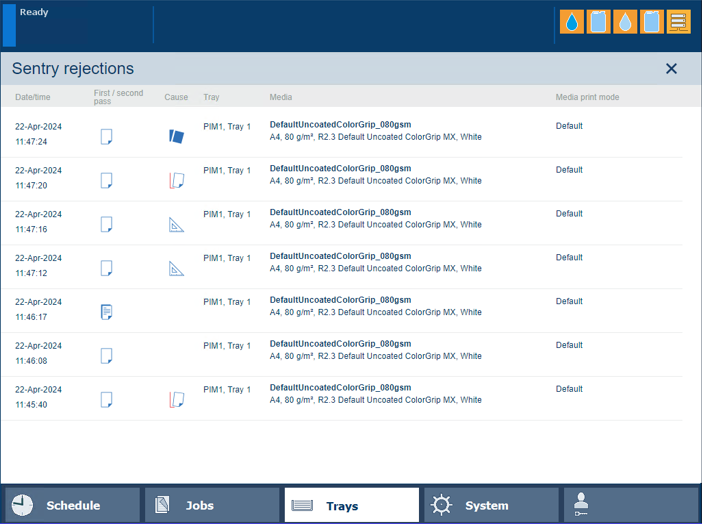Viewport: 702px width, 524px height.
Task: Click the triangle cause icon at 11:47:12
Action: (176, 268)
